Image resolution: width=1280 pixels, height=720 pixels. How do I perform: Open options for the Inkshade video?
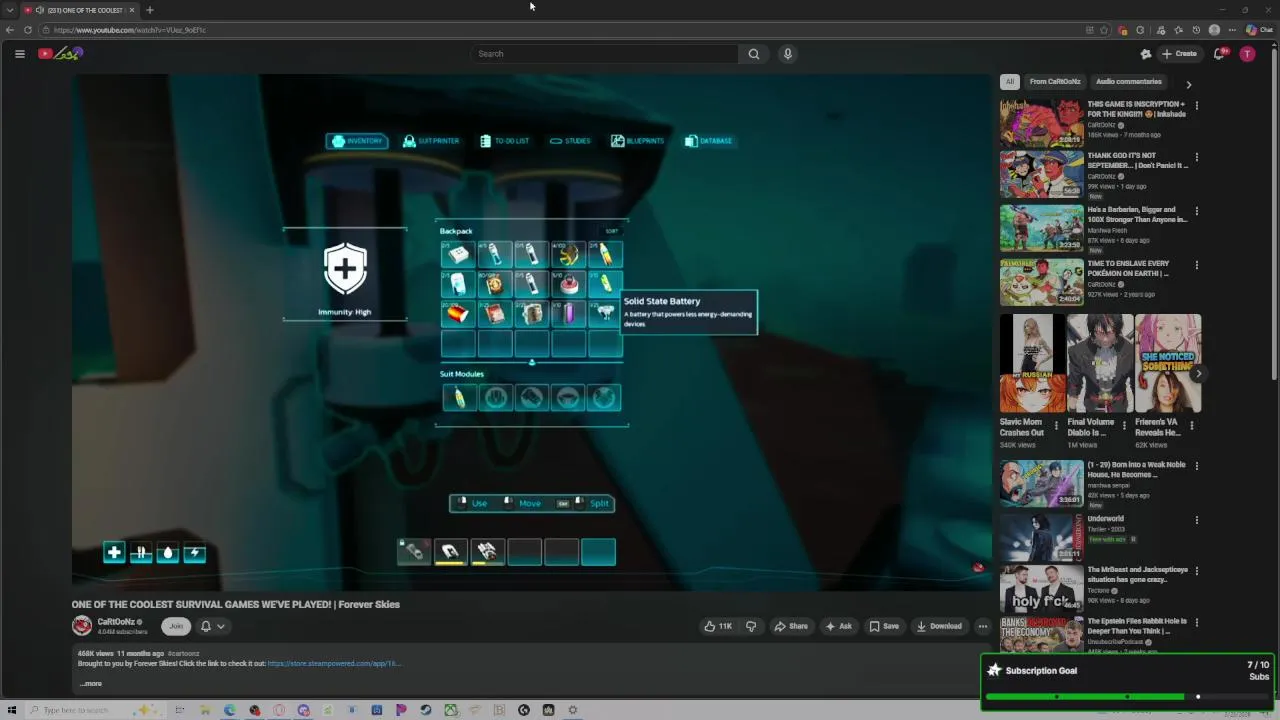point(1197,105)
